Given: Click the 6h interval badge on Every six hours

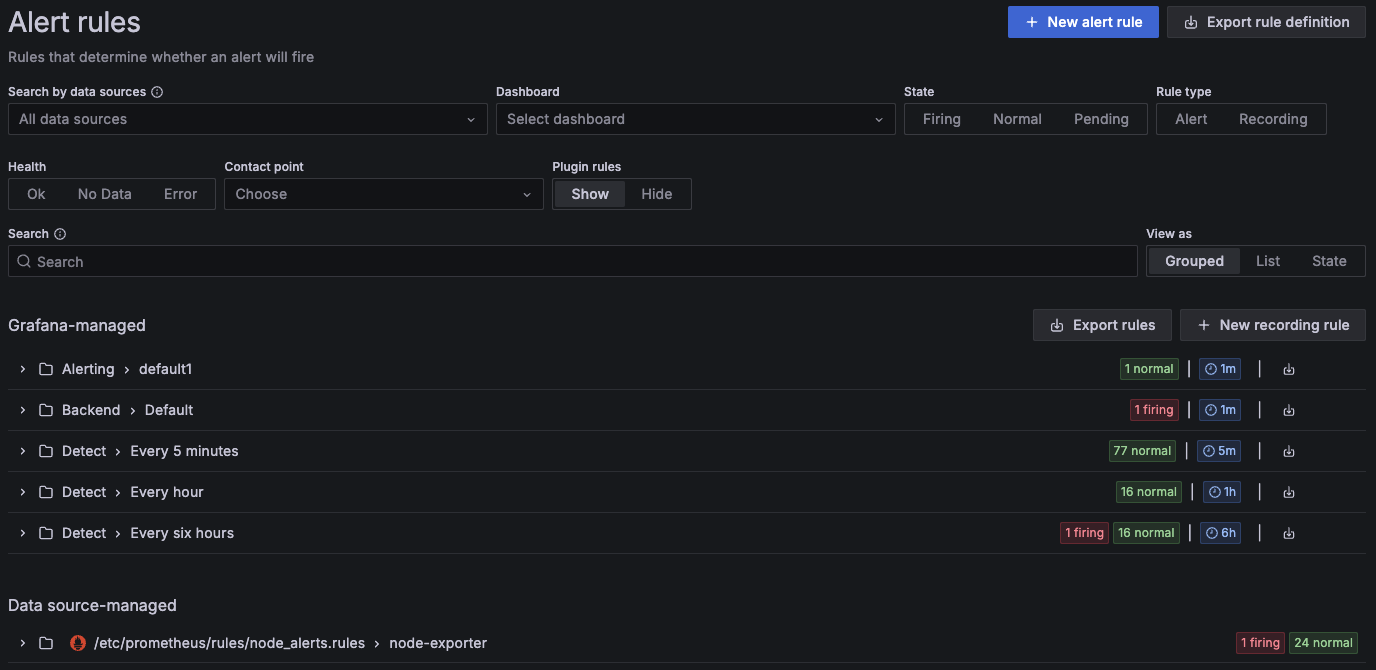Looking at the screenshot, I should (x=1220, y=532).
